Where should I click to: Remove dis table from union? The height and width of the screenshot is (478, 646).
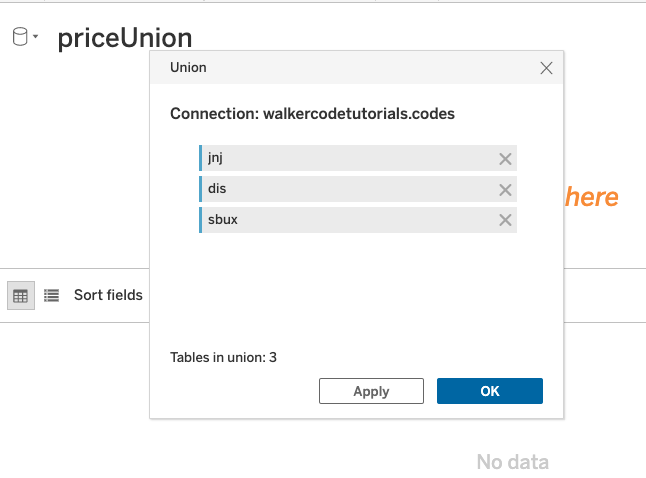click(505, 190)
